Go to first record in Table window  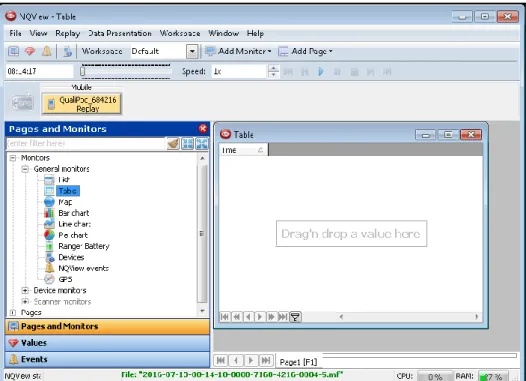(x=225, y=317)
